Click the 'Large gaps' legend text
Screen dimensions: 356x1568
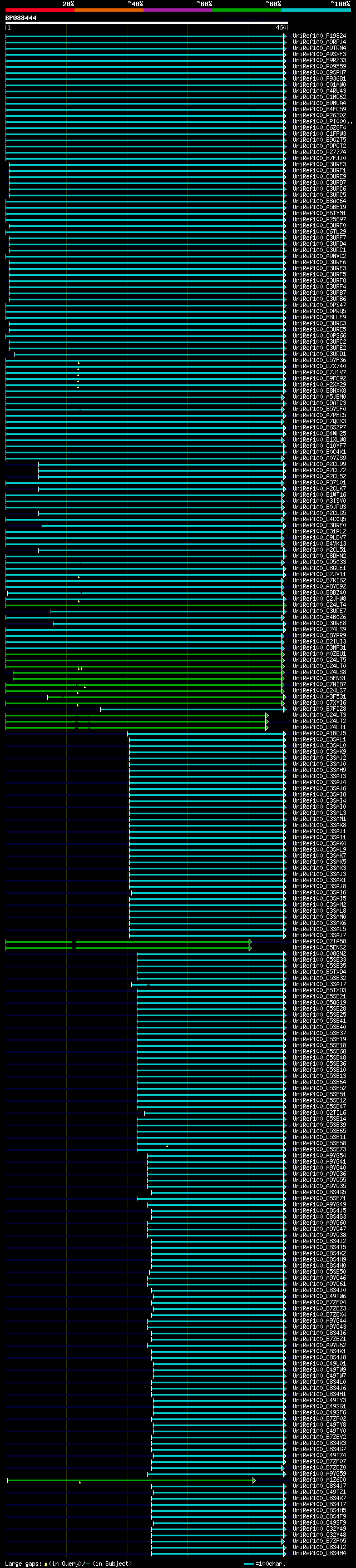[23, 1563]
